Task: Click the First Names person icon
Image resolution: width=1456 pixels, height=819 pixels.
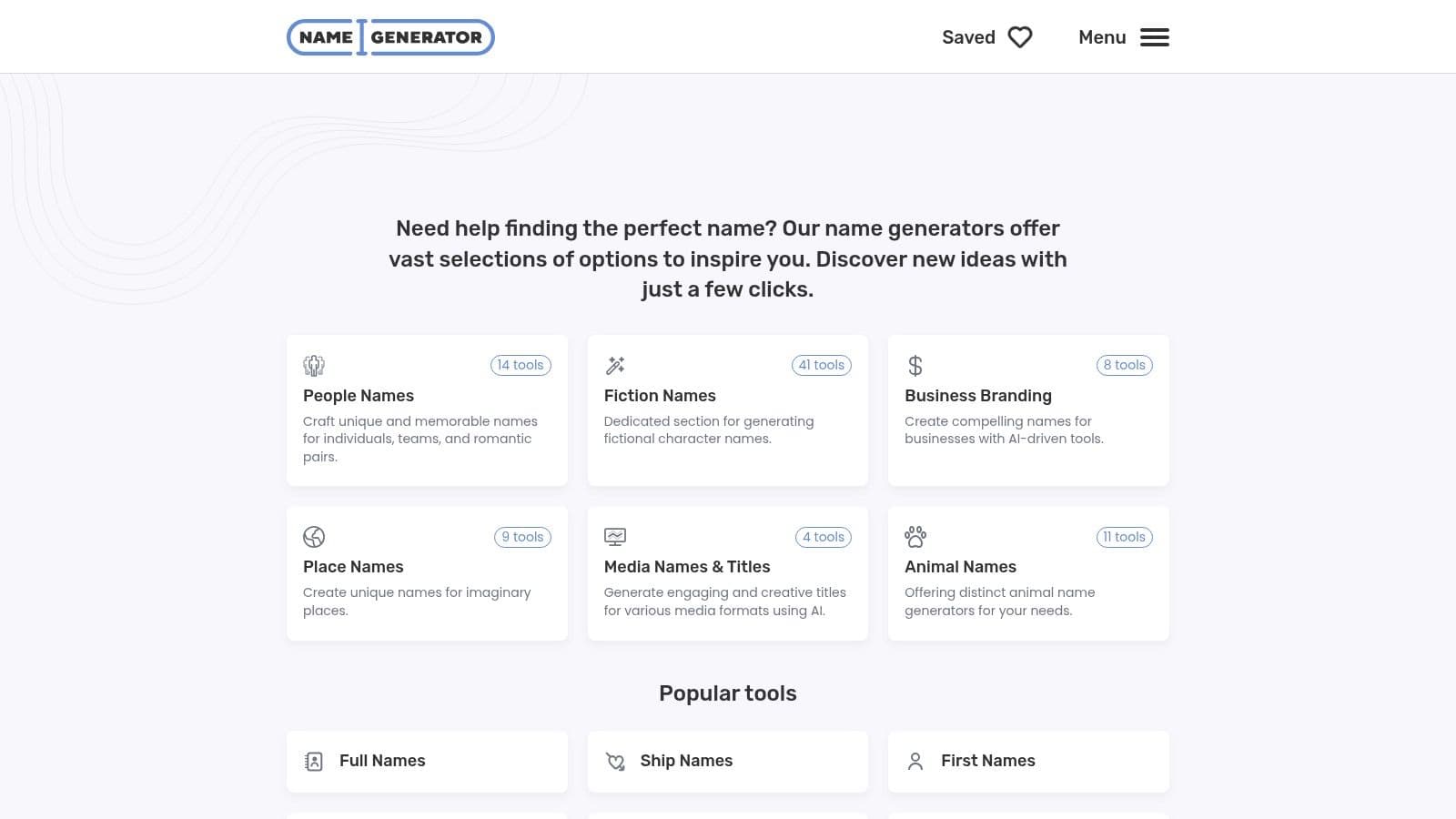Action: 915,762
